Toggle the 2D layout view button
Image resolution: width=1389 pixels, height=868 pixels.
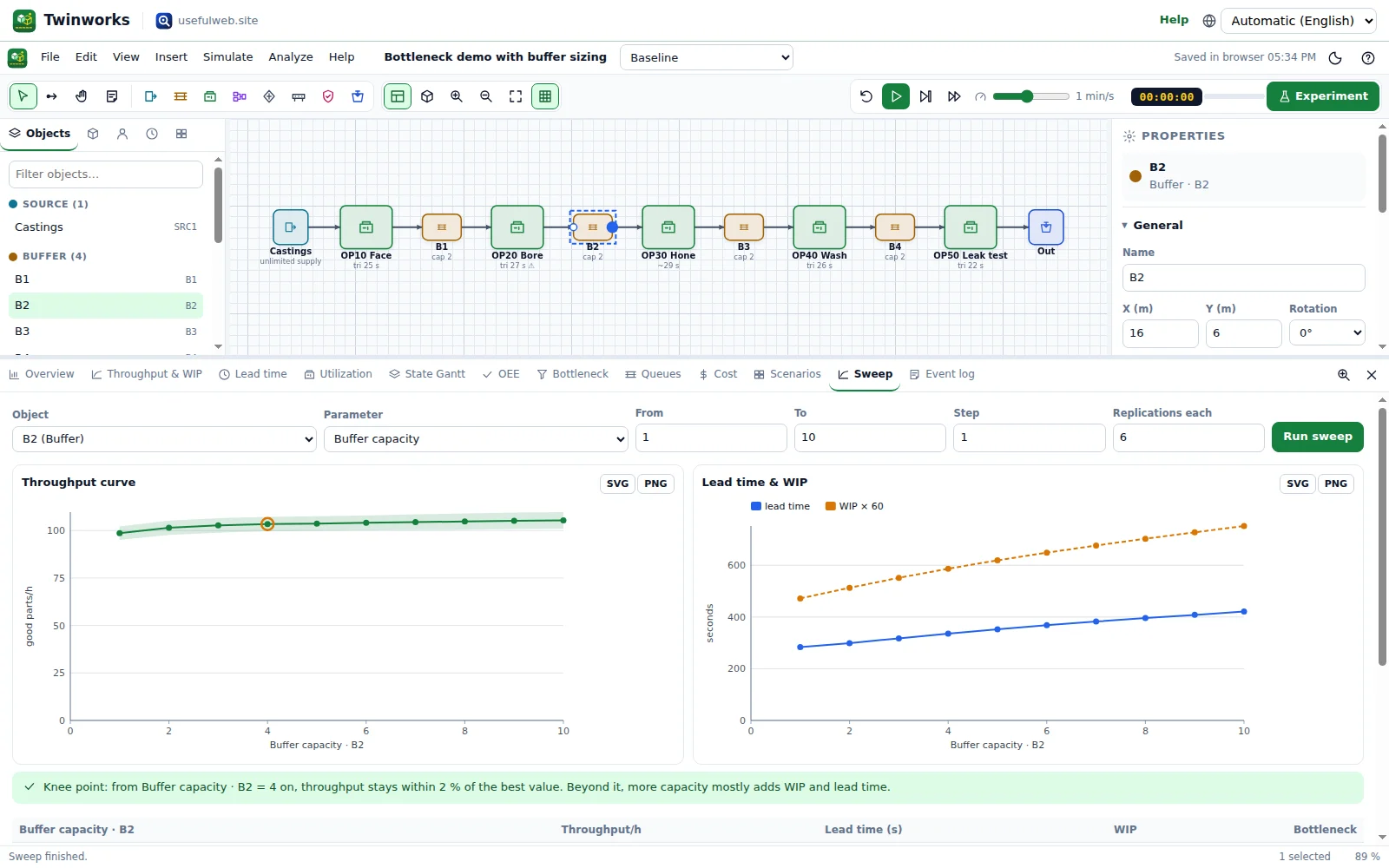click(x=398, y=96)
